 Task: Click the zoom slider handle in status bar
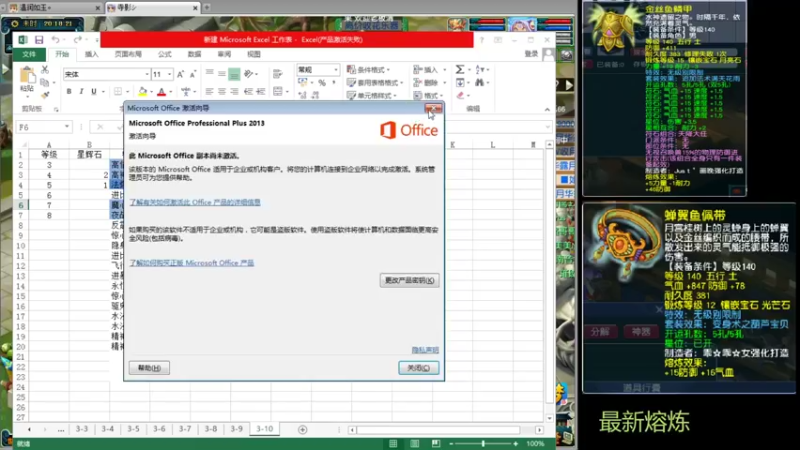(483, 444)
